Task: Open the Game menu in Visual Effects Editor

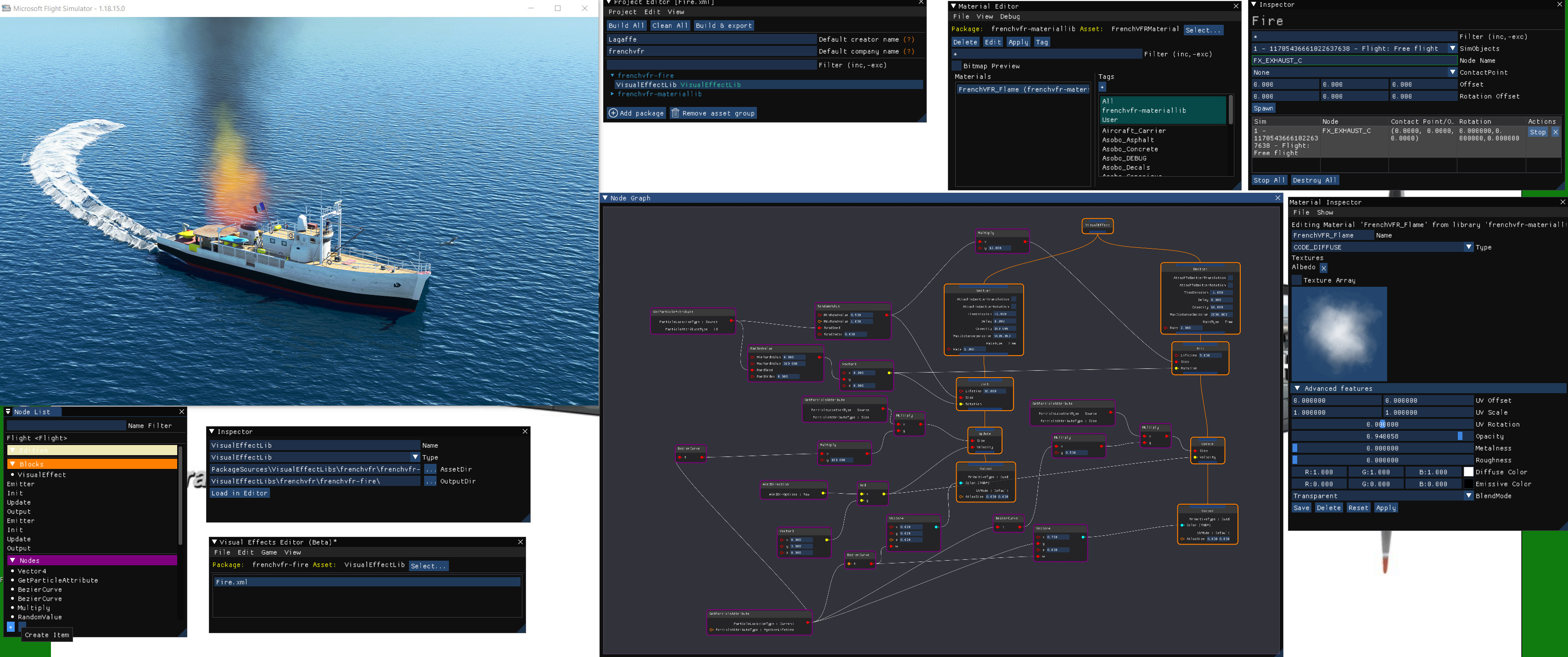Action: click(x=269, y=552)
